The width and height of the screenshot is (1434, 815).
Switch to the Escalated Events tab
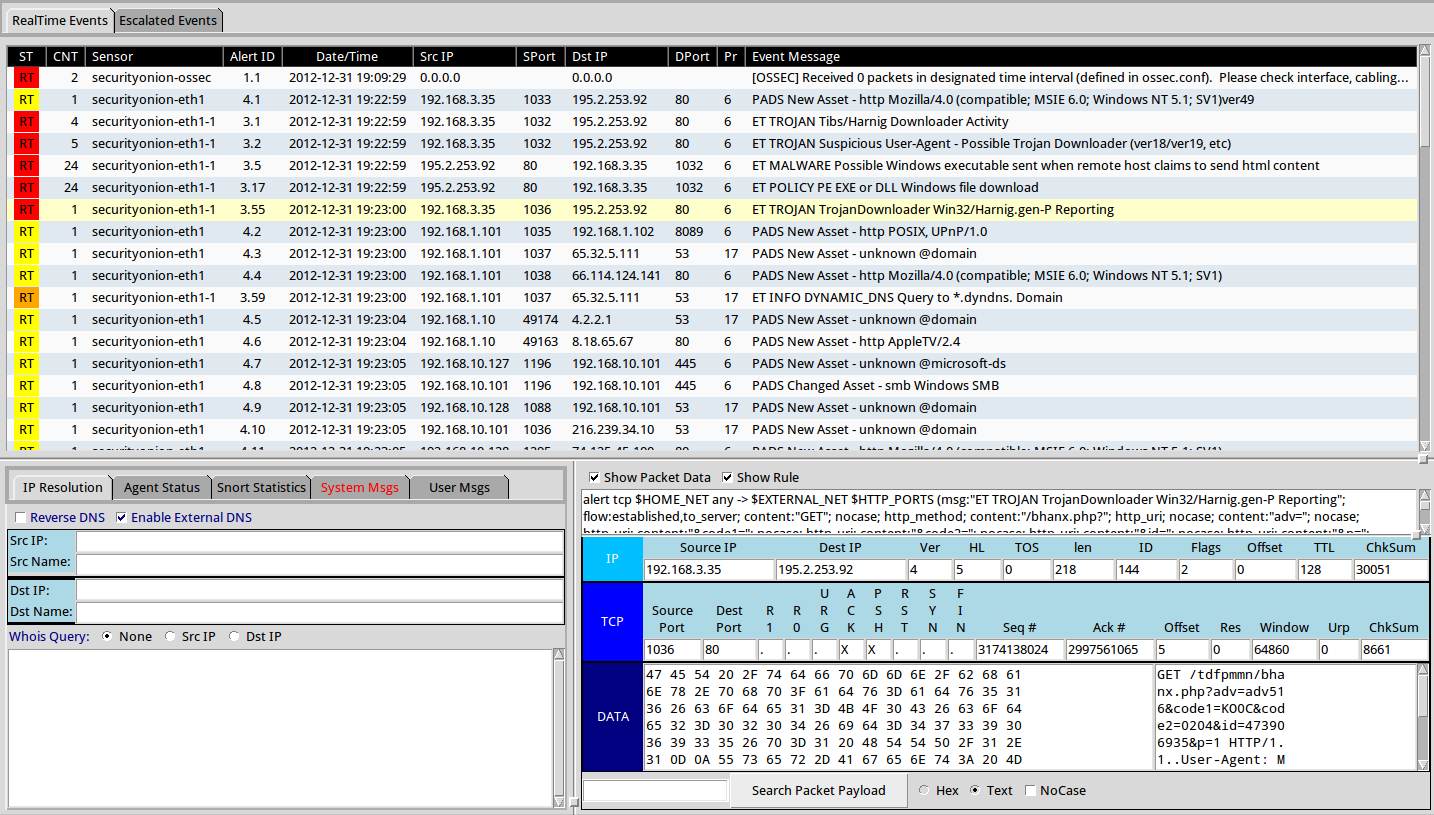[x=168, y=19]
